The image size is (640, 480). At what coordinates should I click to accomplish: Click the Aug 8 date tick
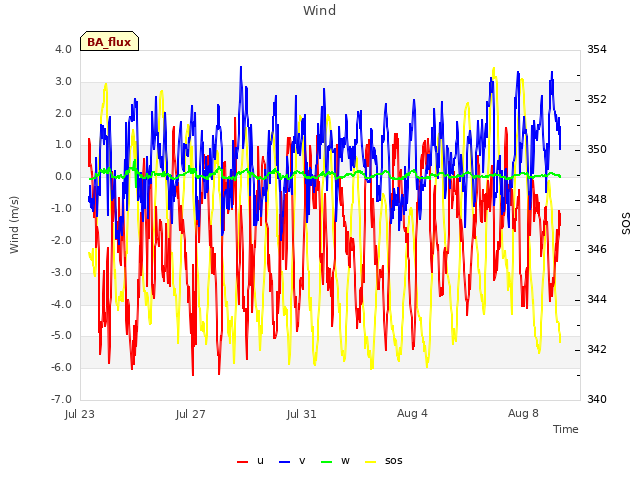[523, 413]
